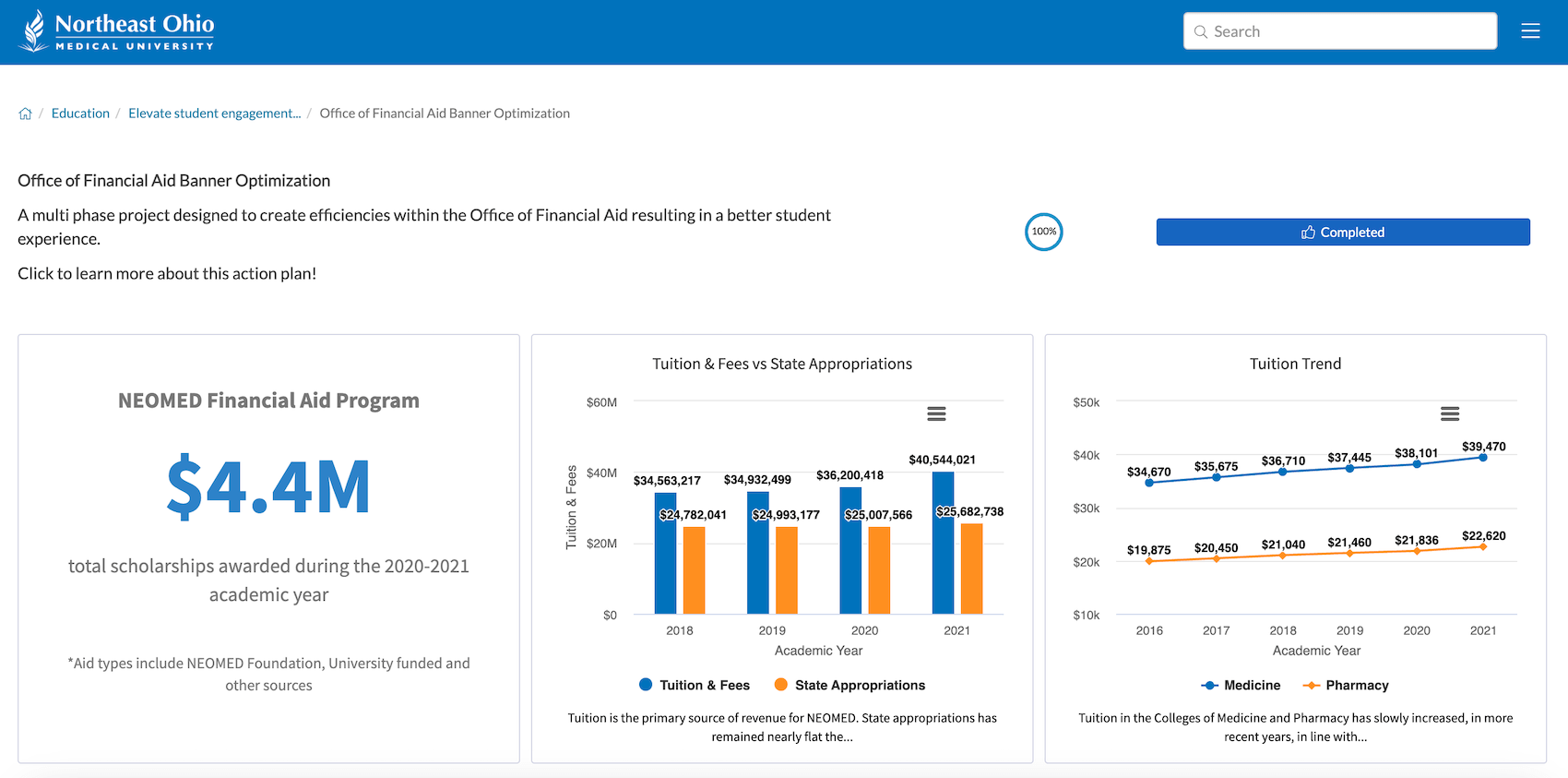Click the $21,460 Pharmacy data label
The height and width of the screenshot is (778, 1568).
(1349, 542)
